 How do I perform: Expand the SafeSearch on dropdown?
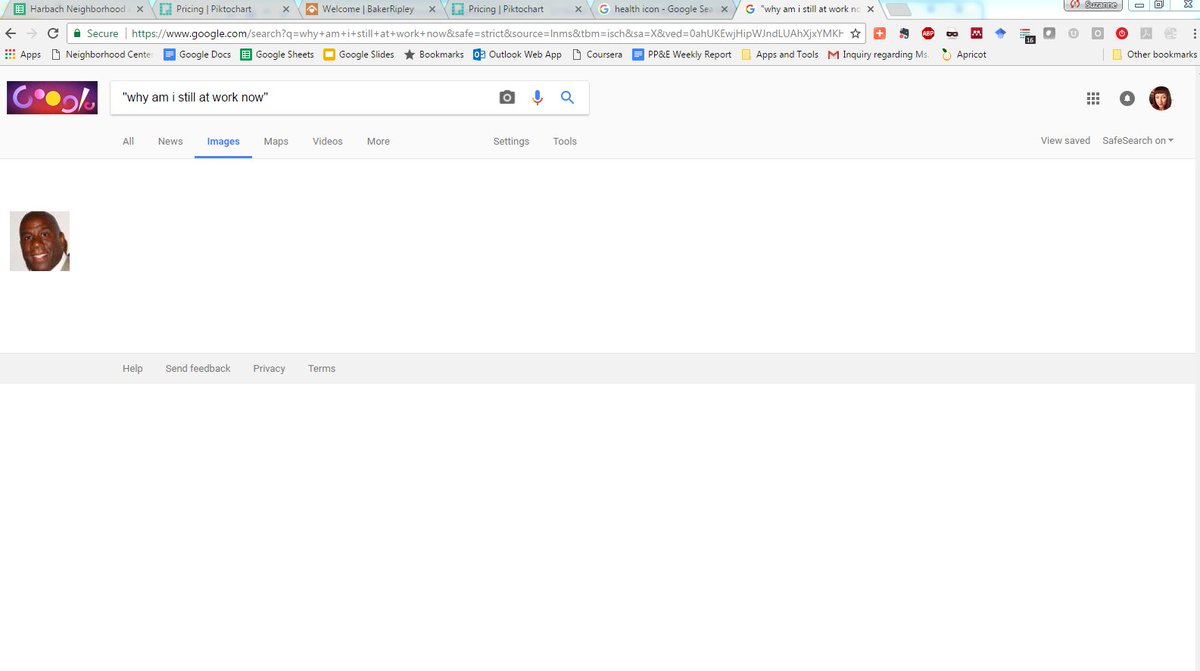point(1138,141)
